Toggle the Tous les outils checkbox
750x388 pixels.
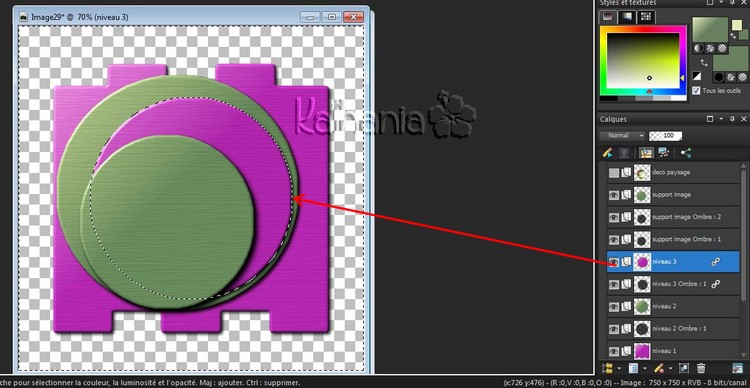coord(696,90)
